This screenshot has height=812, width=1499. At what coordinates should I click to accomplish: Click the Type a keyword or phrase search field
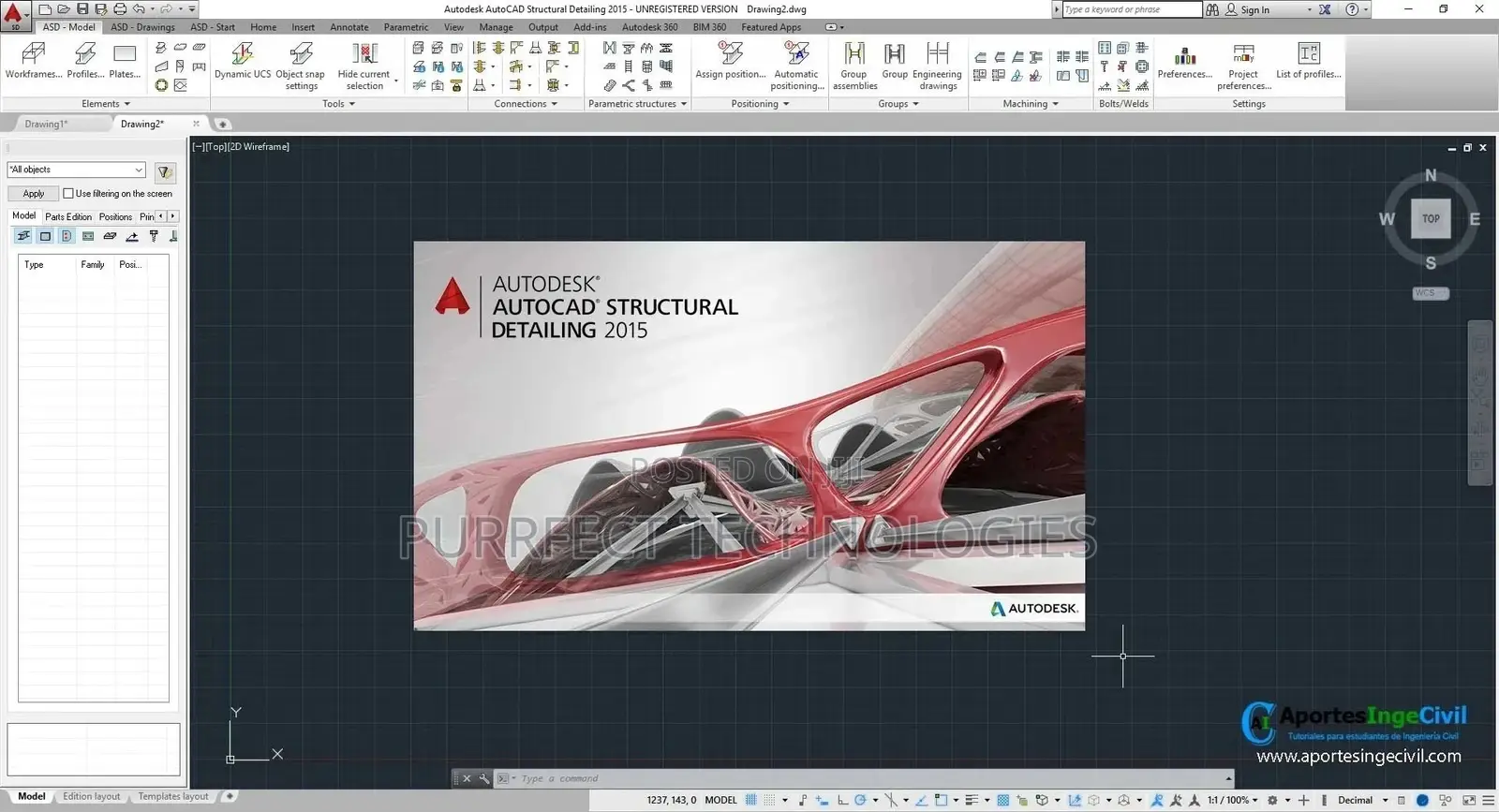point(1132,9)
